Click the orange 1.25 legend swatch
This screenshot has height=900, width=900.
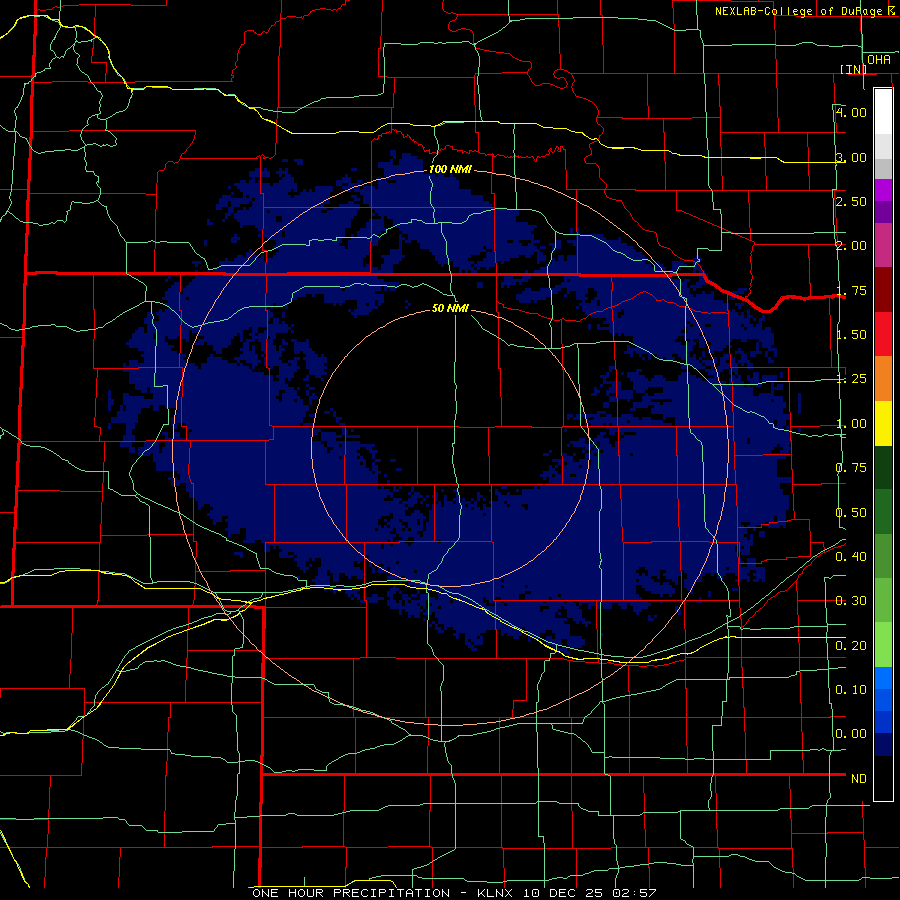coord(883,379)
